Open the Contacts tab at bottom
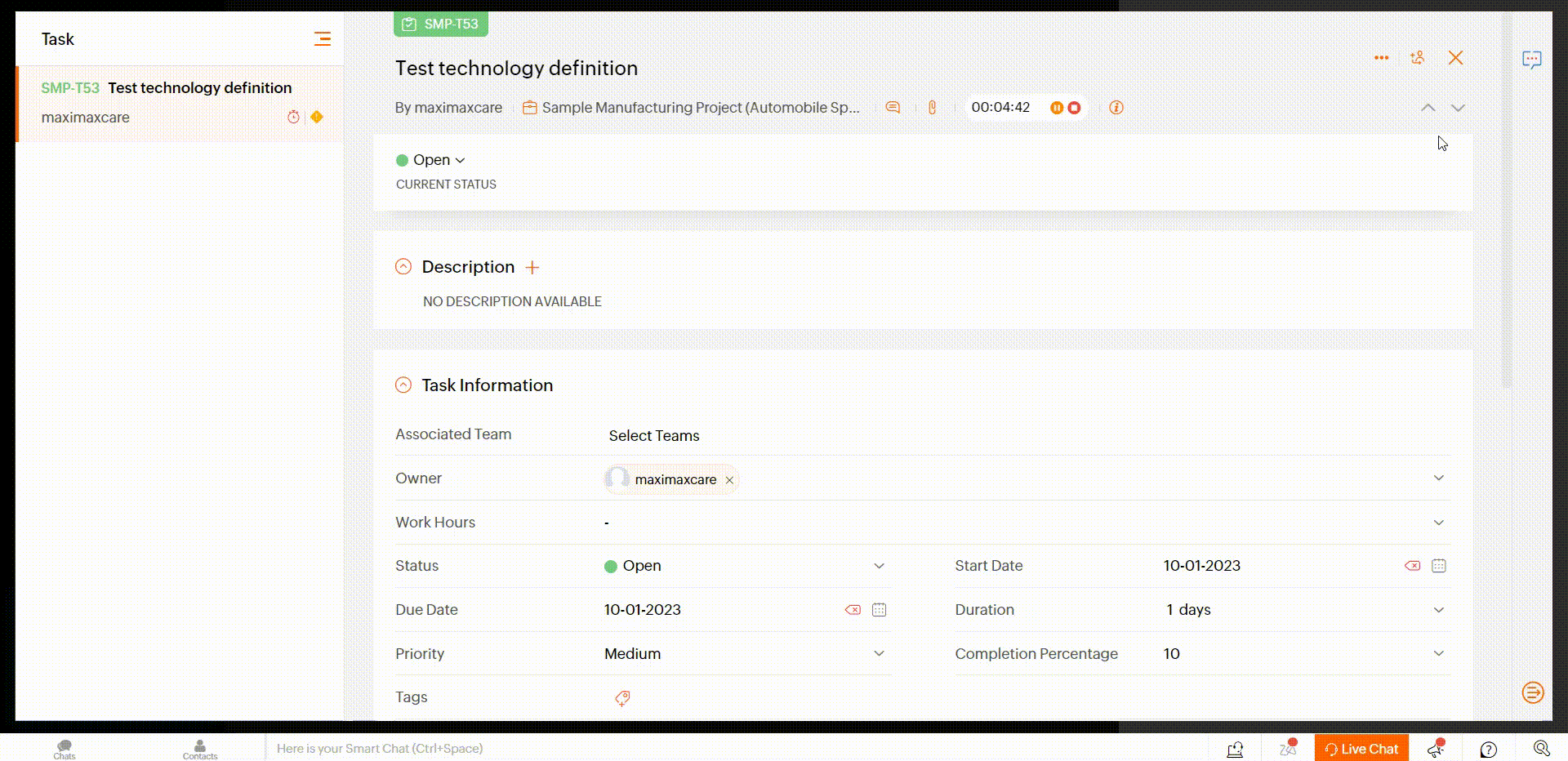The height and width of the screenshot is (761, 1568). tap(200, 749)
